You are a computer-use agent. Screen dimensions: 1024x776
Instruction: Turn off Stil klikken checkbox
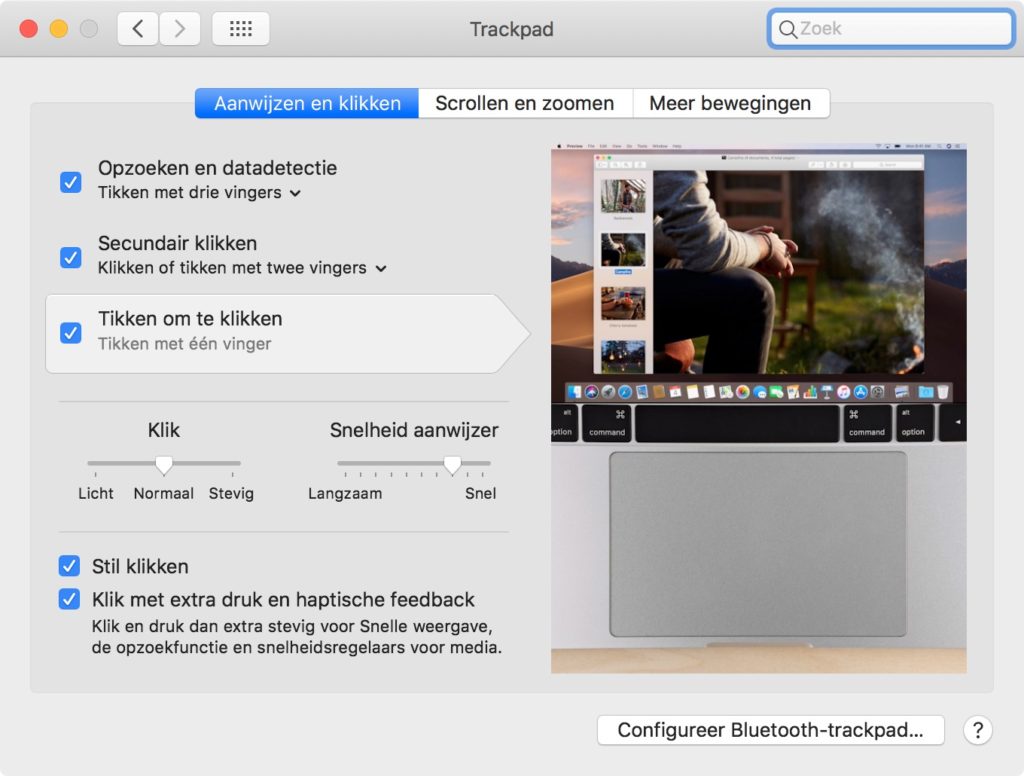click(x=69, y=566)
